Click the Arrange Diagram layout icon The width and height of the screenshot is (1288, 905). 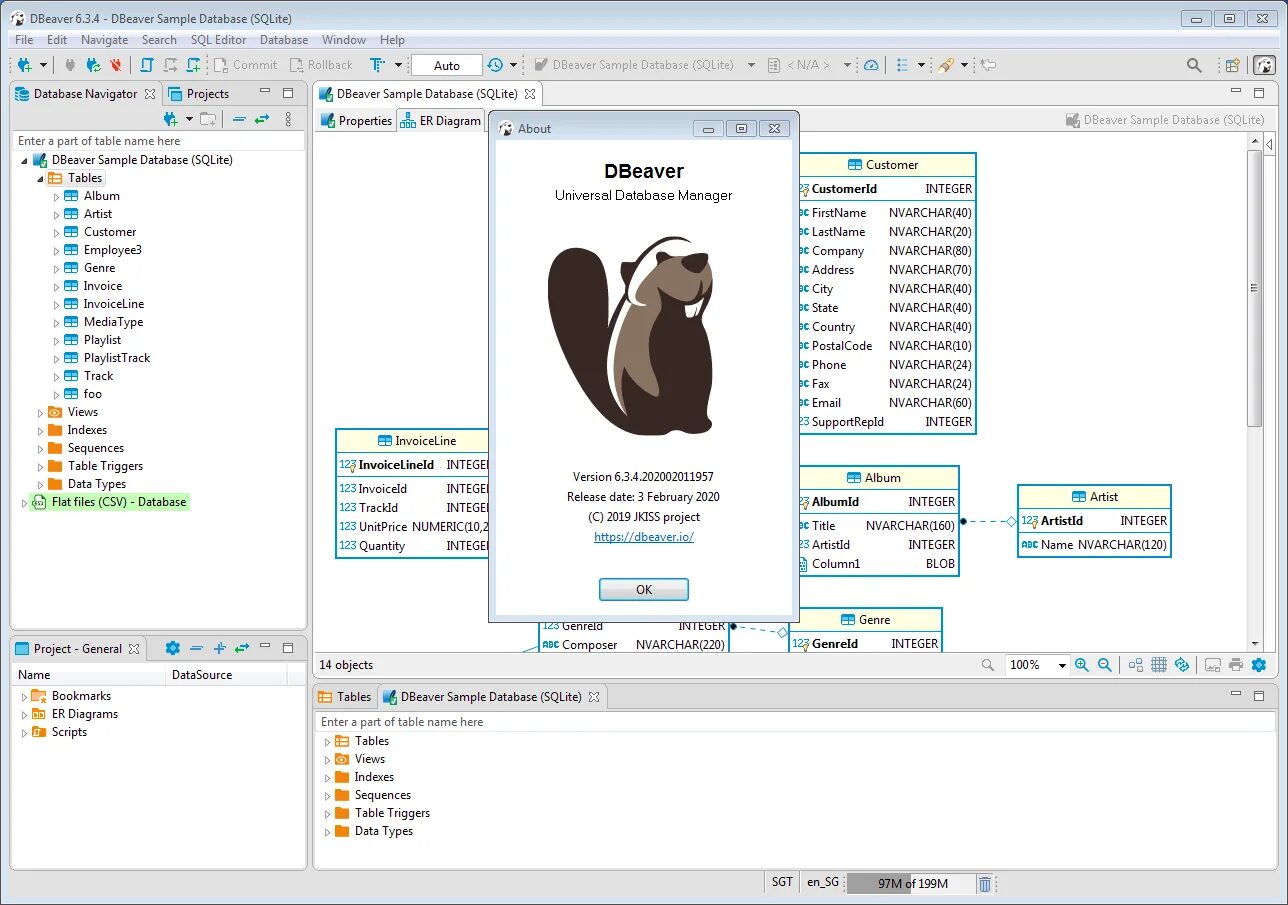[1136, 665]
